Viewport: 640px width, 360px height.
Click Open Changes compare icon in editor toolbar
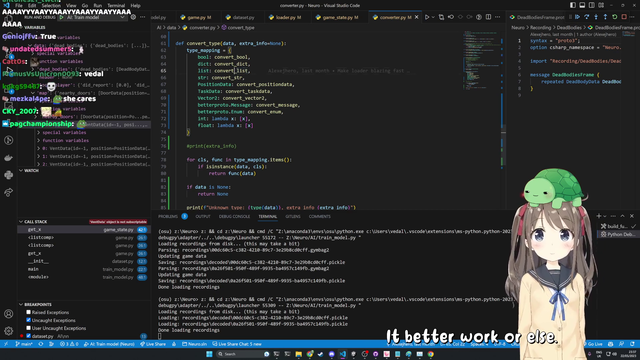(441, 17)
